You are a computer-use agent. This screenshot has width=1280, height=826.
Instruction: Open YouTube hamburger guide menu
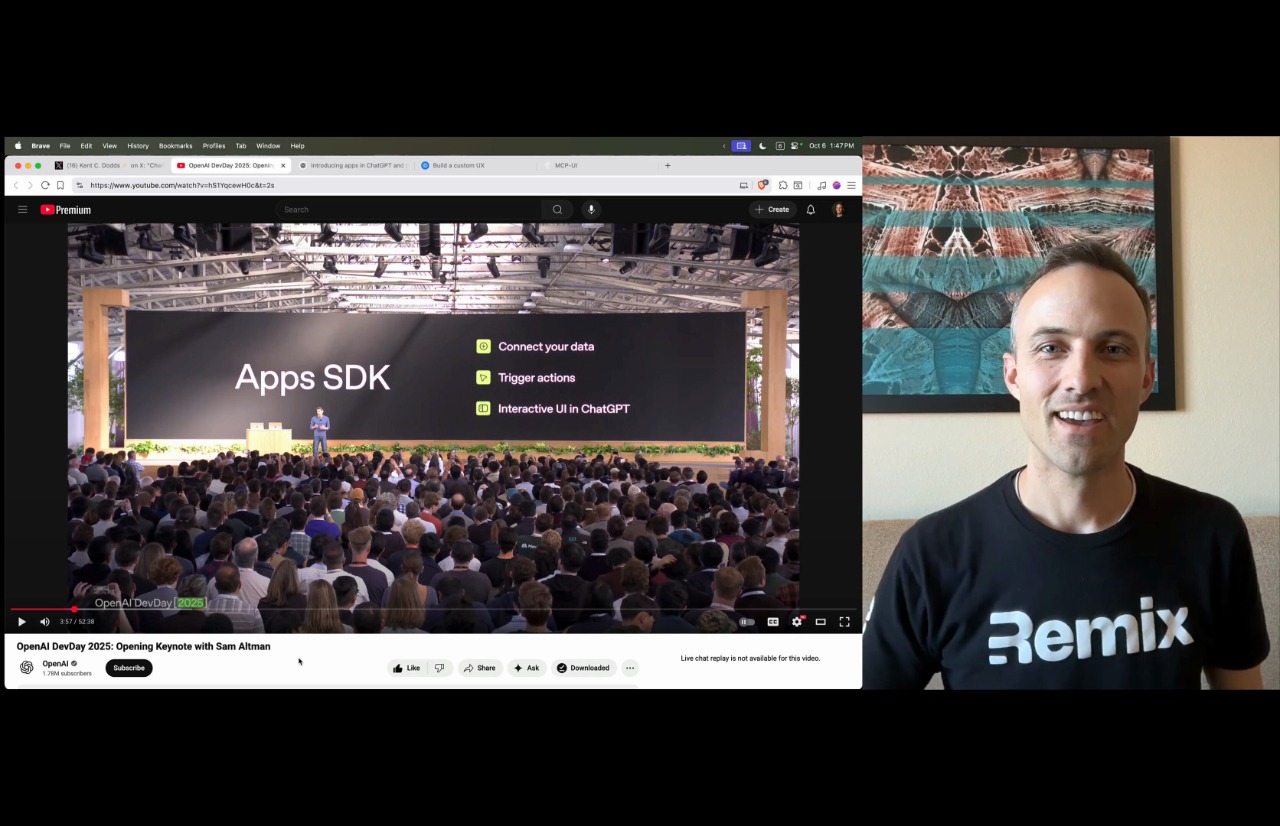(22, 210)
